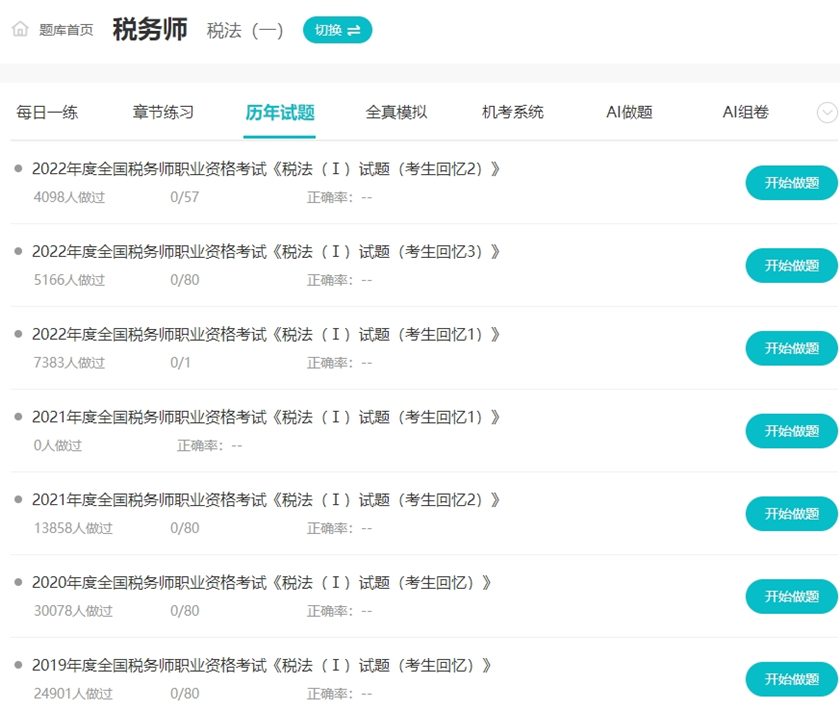
Task: Open the 2019 税法（Ⅰ）考生回忆 exam title
Action: click(x=260, y=665)
